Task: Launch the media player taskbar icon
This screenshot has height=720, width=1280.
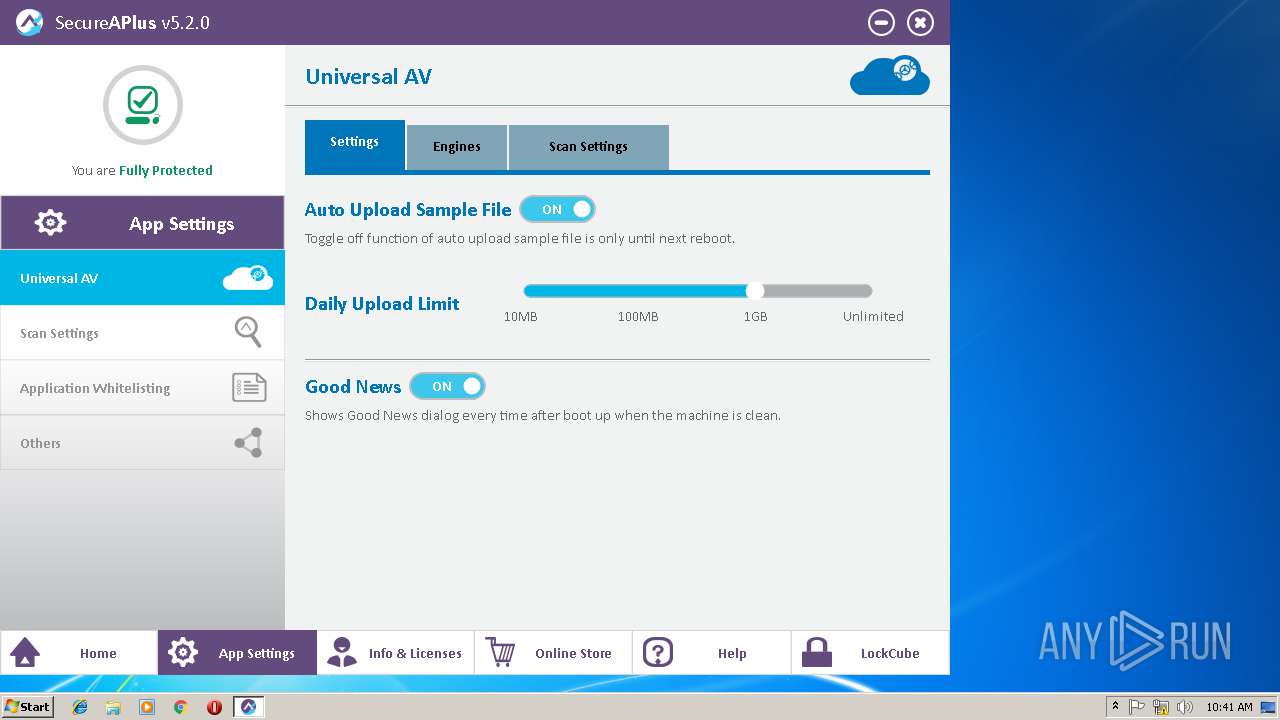Action: pos(147,707)
